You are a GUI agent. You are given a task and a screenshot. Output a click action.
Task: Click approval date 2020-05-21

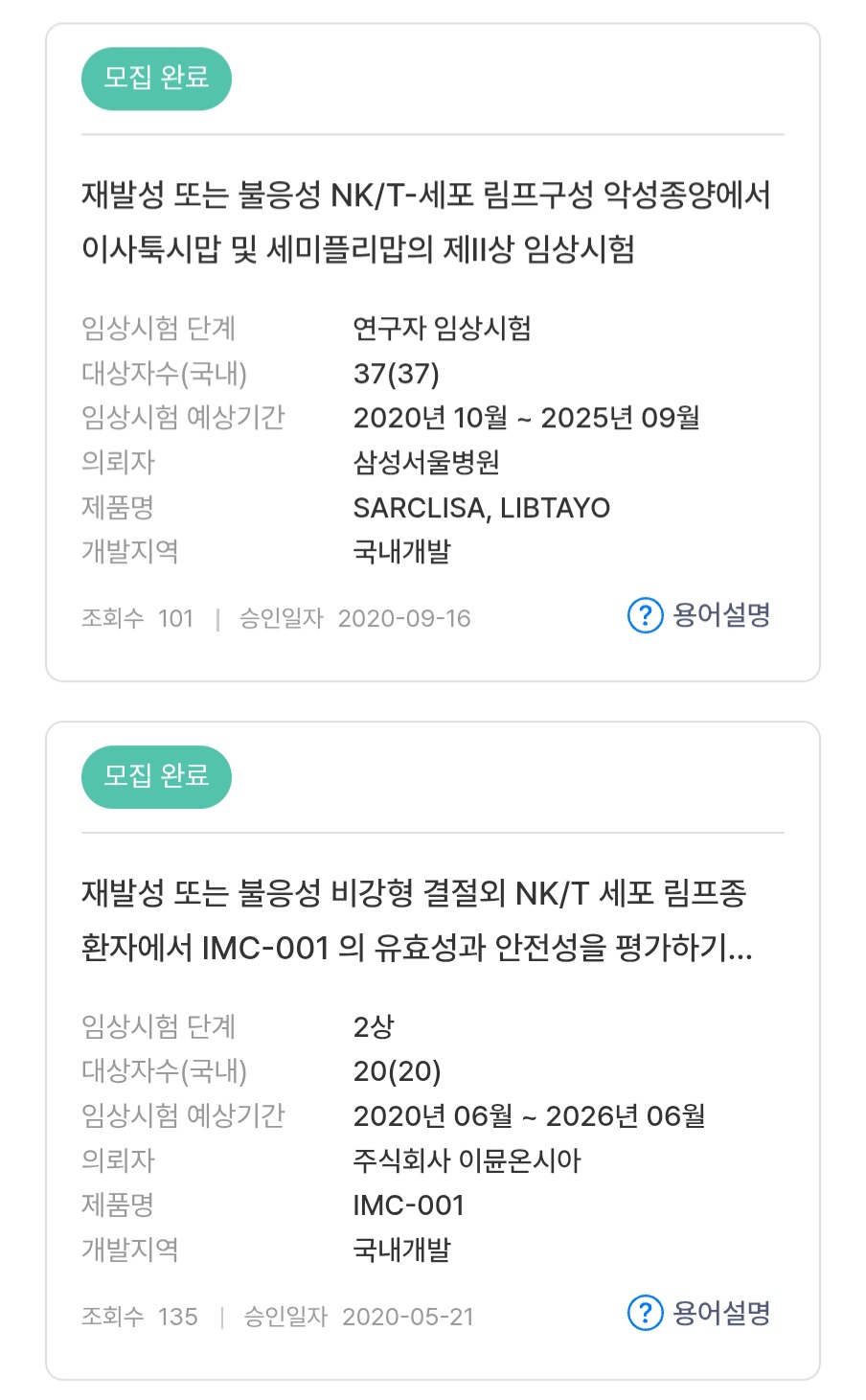(408, 1317)
